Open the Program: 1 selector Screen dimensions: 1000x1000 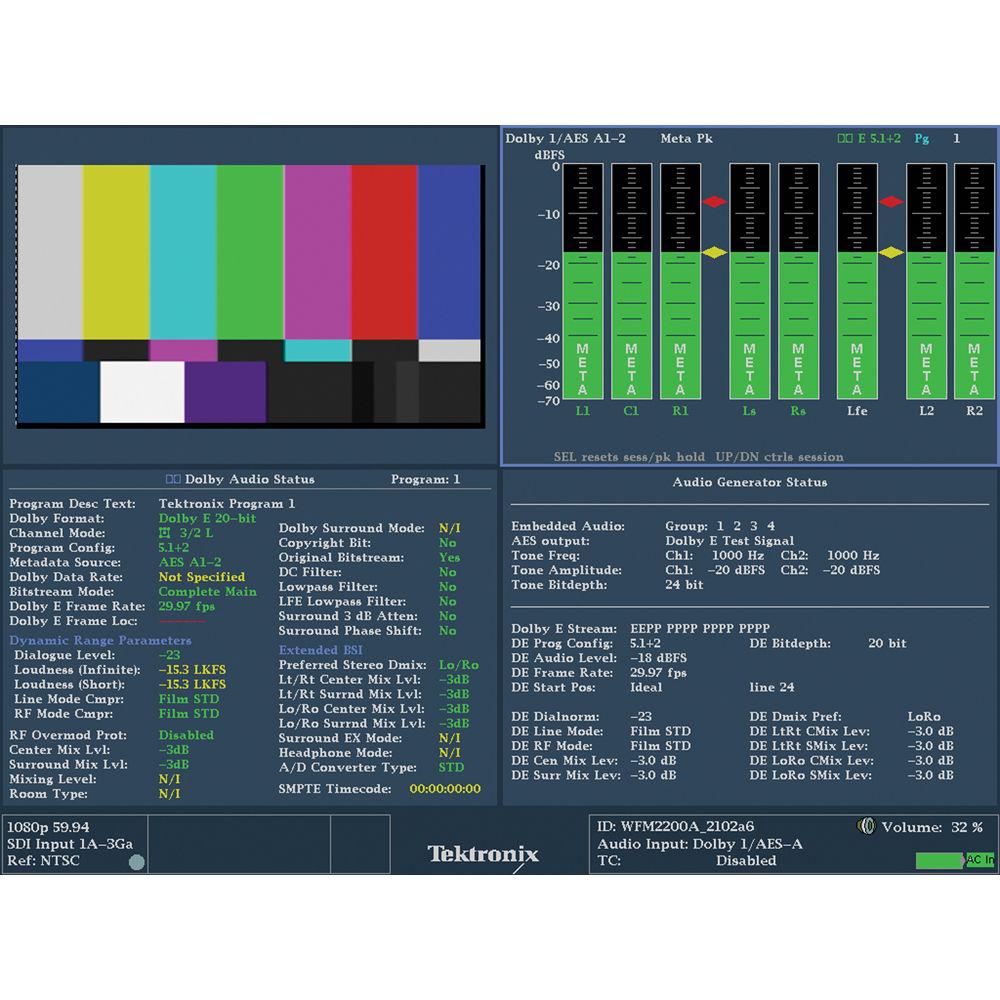425,479
